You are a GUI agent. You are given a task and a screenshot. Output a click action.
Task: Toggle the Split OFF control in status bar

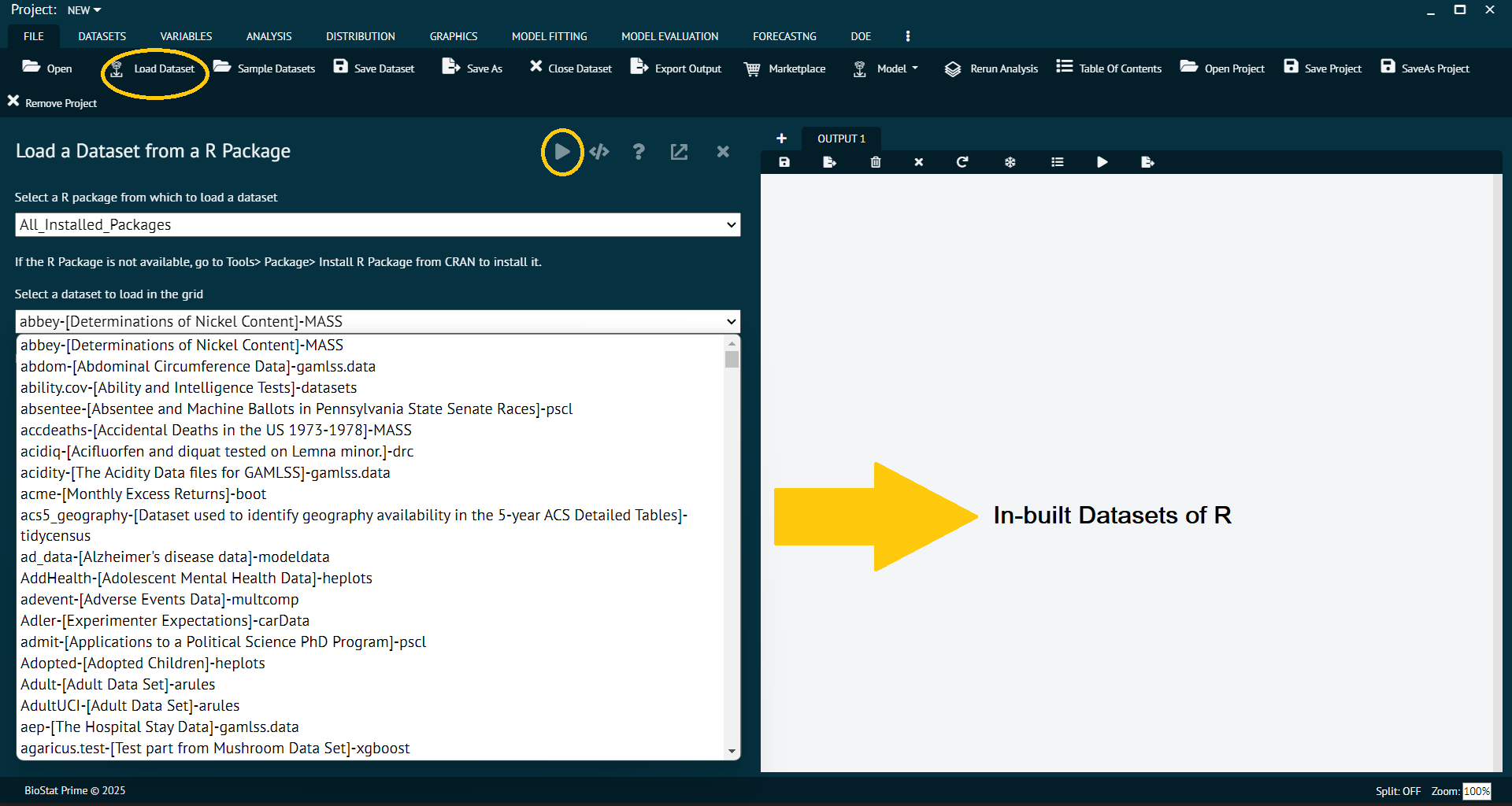tap(1399, 791)
